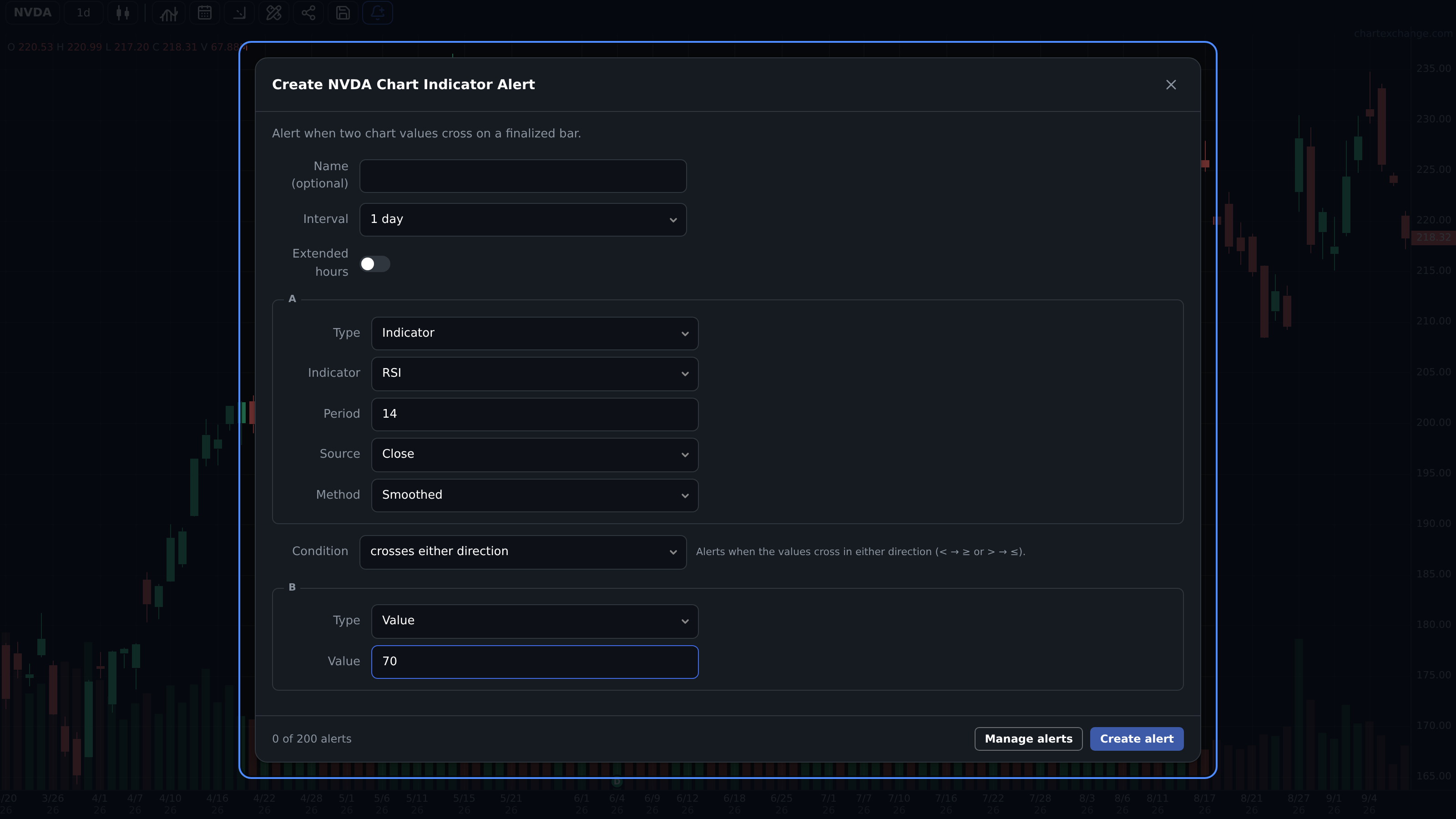Click the candlestick chart type icon
Image resolution: width=1456 pixels, height=819 pixels.
(123, 12)
